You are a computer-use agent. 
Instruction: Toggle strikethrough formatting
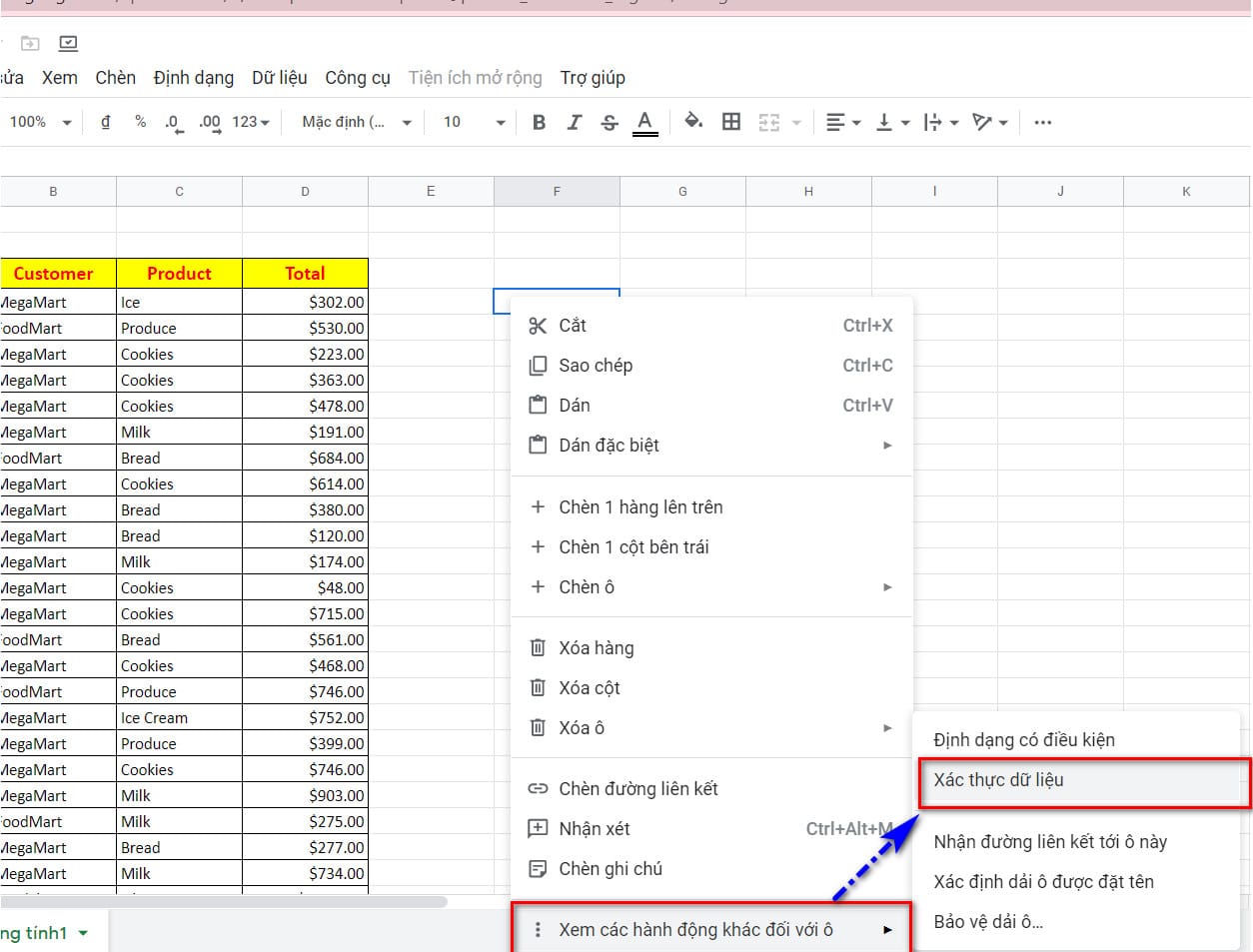click(x=609, y=121)
